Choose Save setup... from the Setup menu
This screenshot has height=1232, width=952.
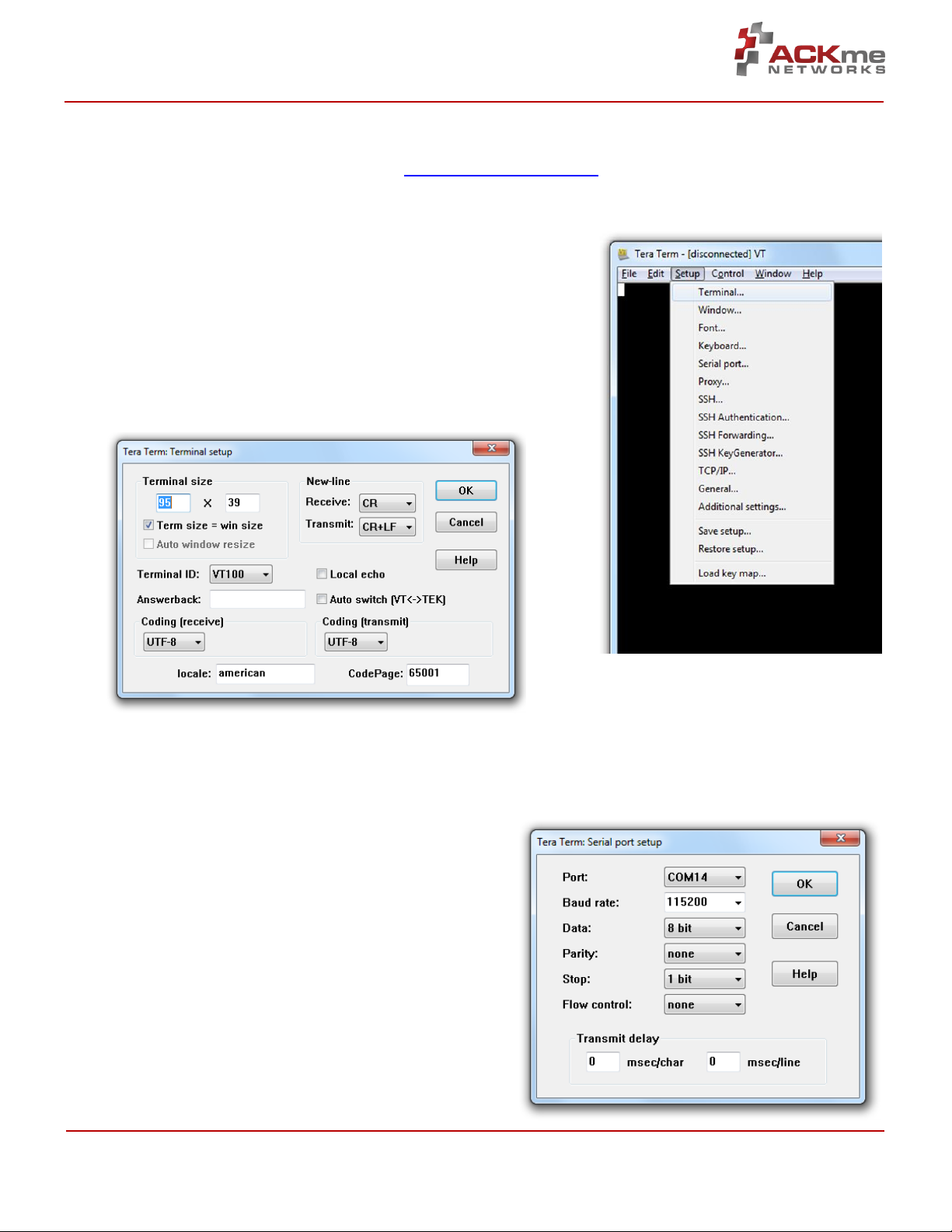[751, 532]
